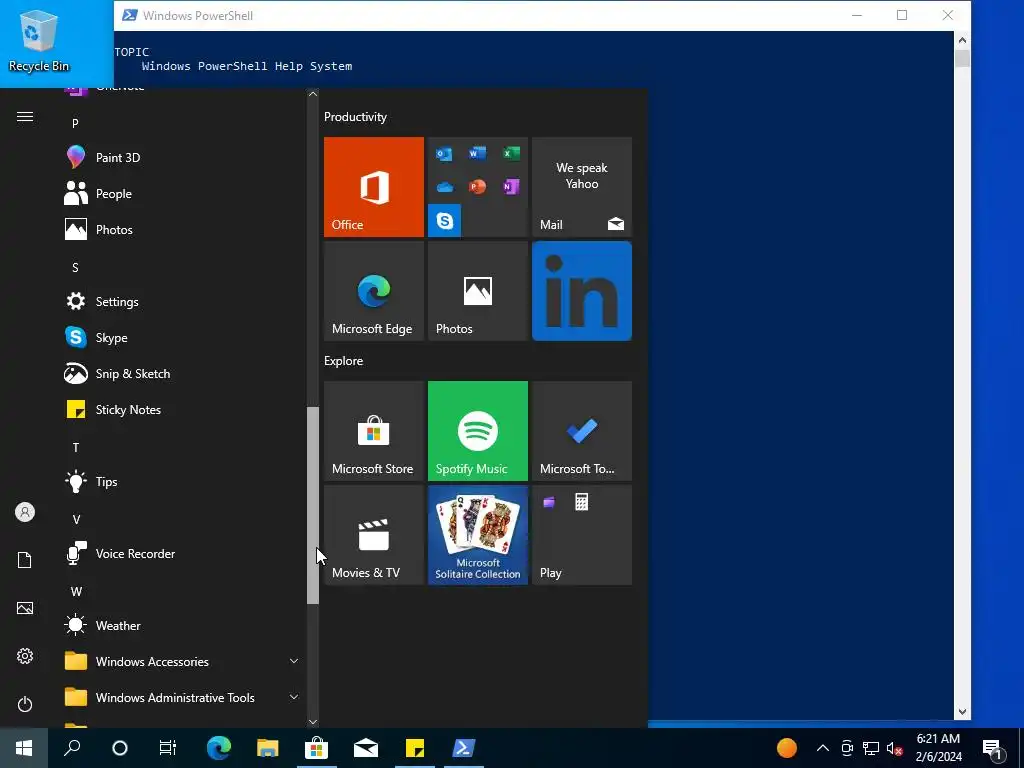Open the Weather app

coord(183,626)
